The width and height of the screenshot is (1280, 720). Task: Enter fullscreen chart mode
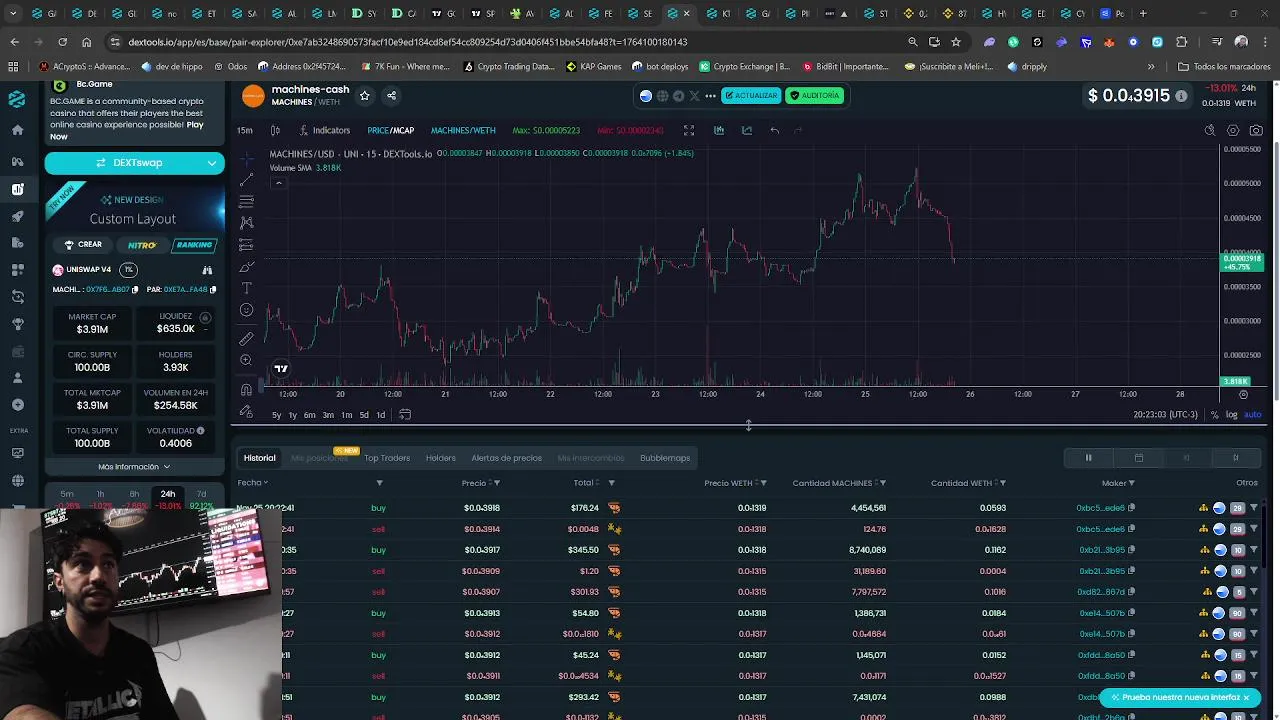689,130
